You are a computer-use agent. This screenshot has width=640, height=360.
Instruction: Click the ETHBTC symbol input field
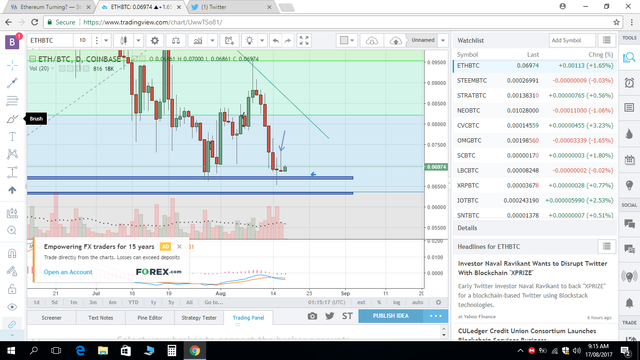[x=49, y=40]
